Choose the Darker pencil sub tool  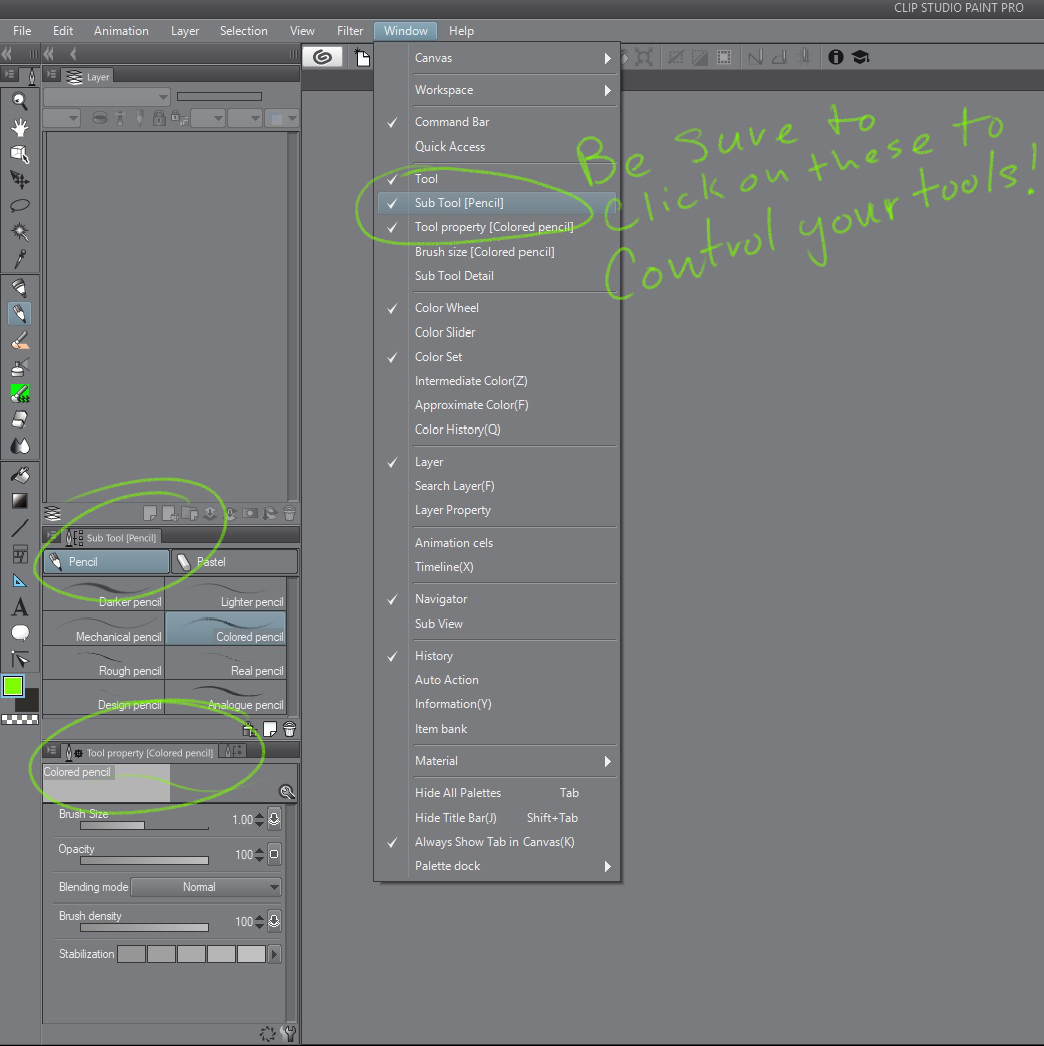[x=103, y=594]
